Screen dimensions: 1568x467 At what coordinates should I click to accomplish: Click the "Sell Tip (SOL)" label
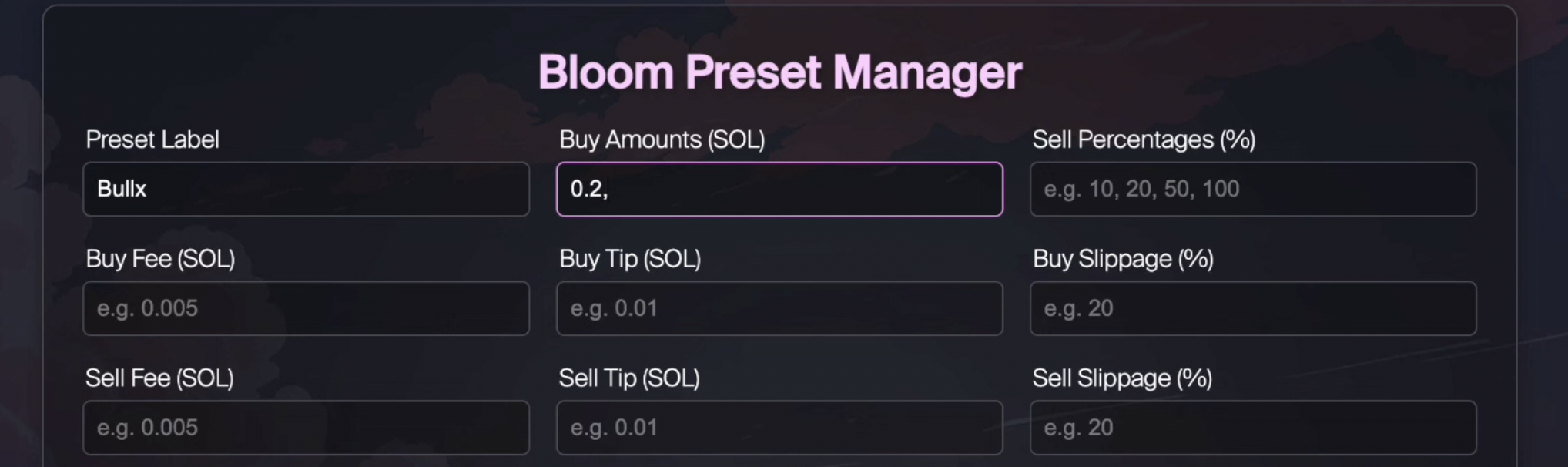[x=629, y=378]
